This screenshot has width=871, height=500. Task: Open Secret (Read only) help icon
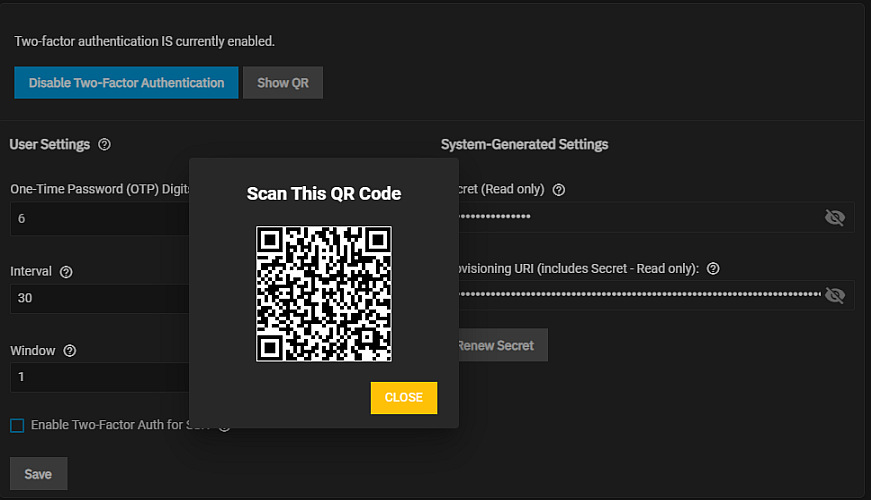pyautogui.click(x=559, y=190)
